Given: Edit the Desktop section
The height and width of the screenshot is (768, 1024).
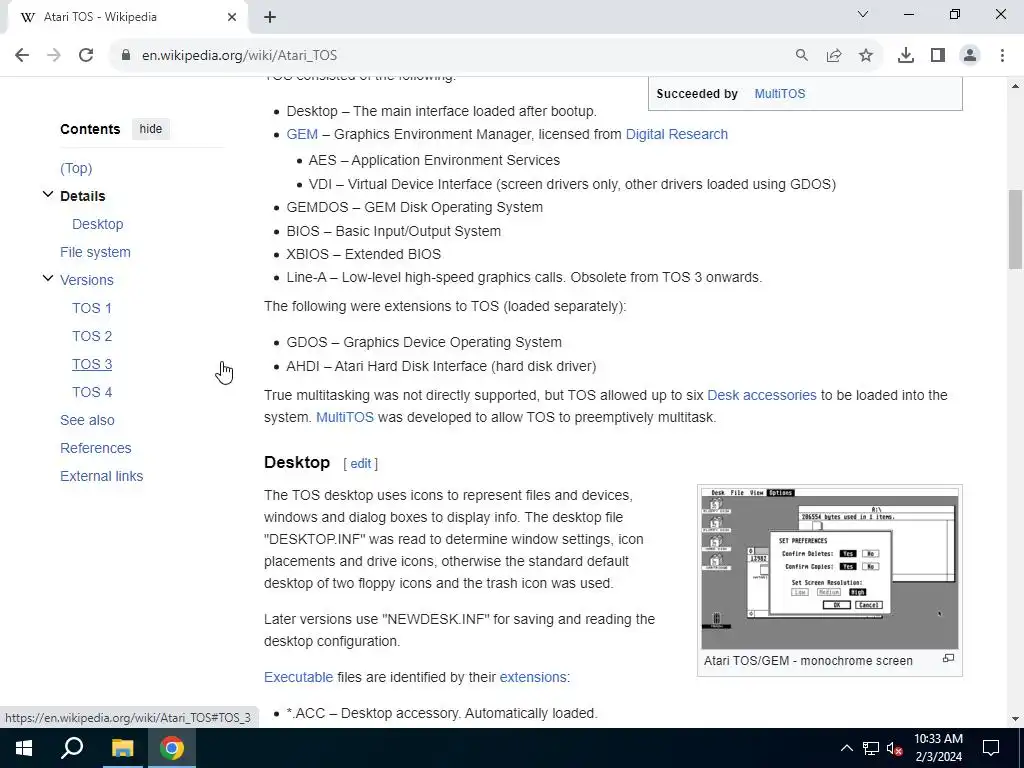Looking at the screenshot, I should click(360, 464).
